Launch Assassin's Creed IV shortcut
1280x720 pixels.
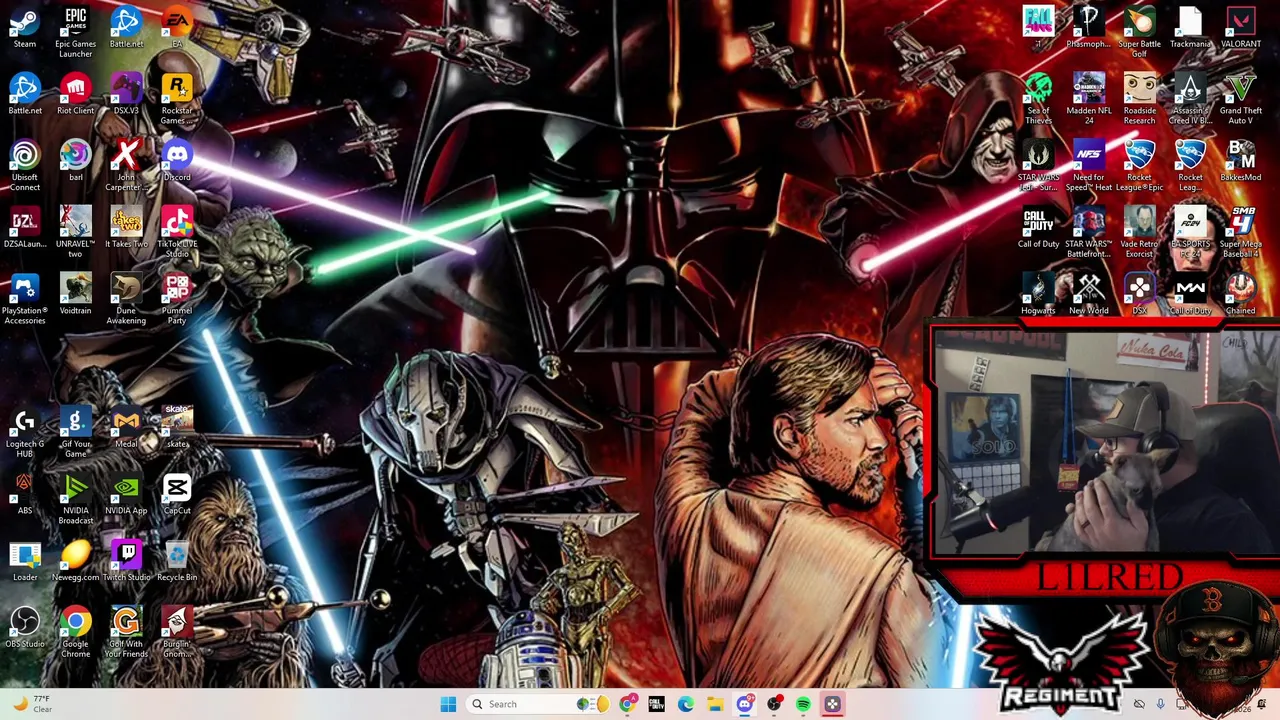click(x=1190, y=99)
